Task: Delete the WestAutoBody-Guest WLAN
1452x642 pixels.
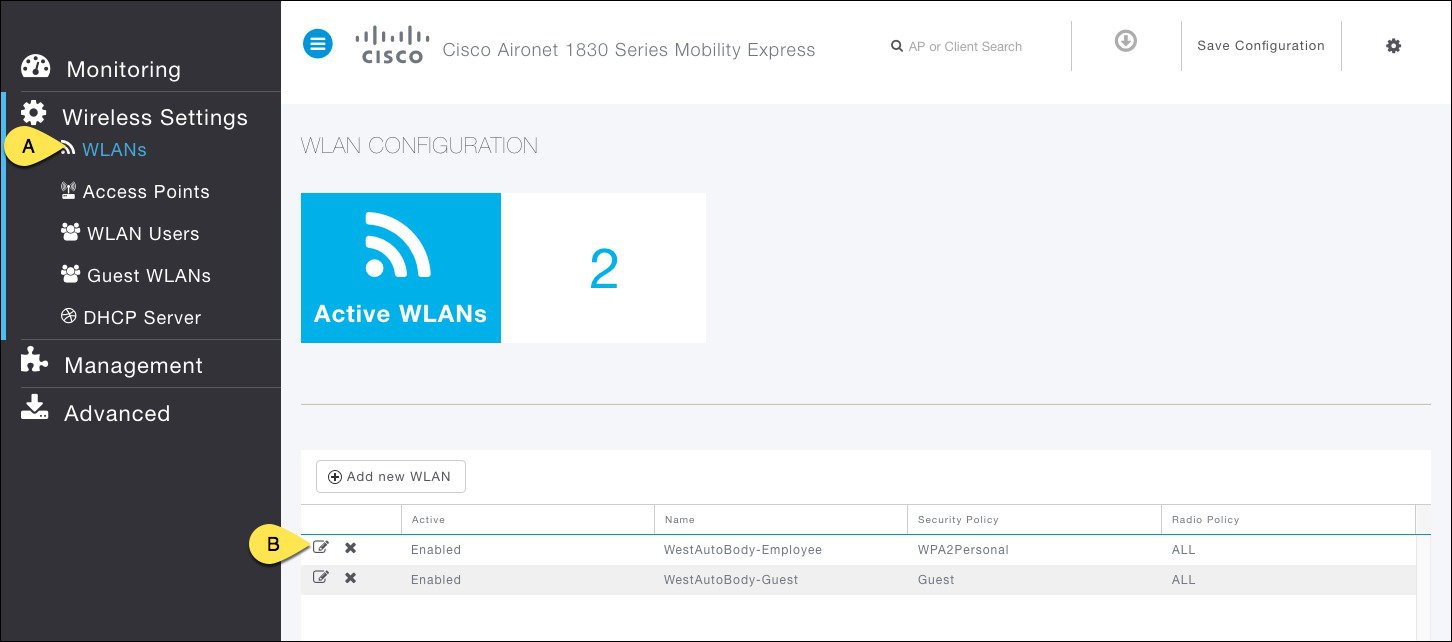Action: 350,578
